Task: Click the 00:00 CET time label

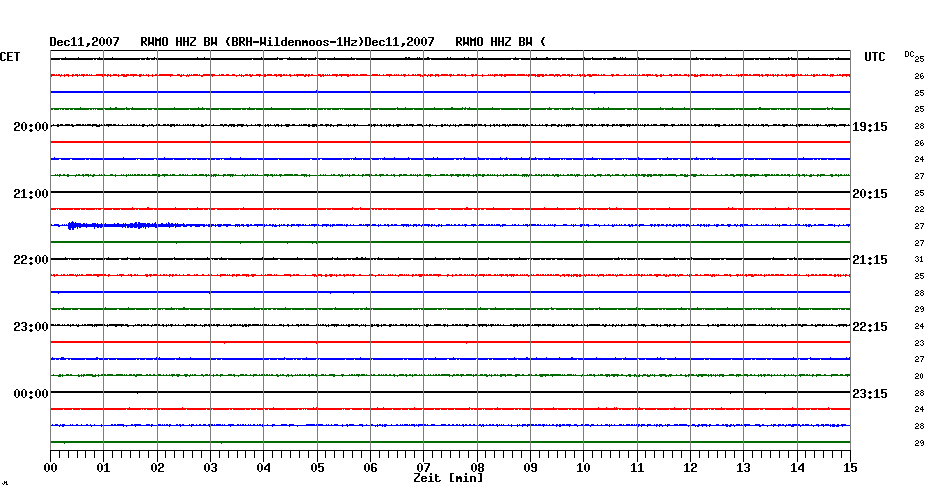Action: pos(31,394)
